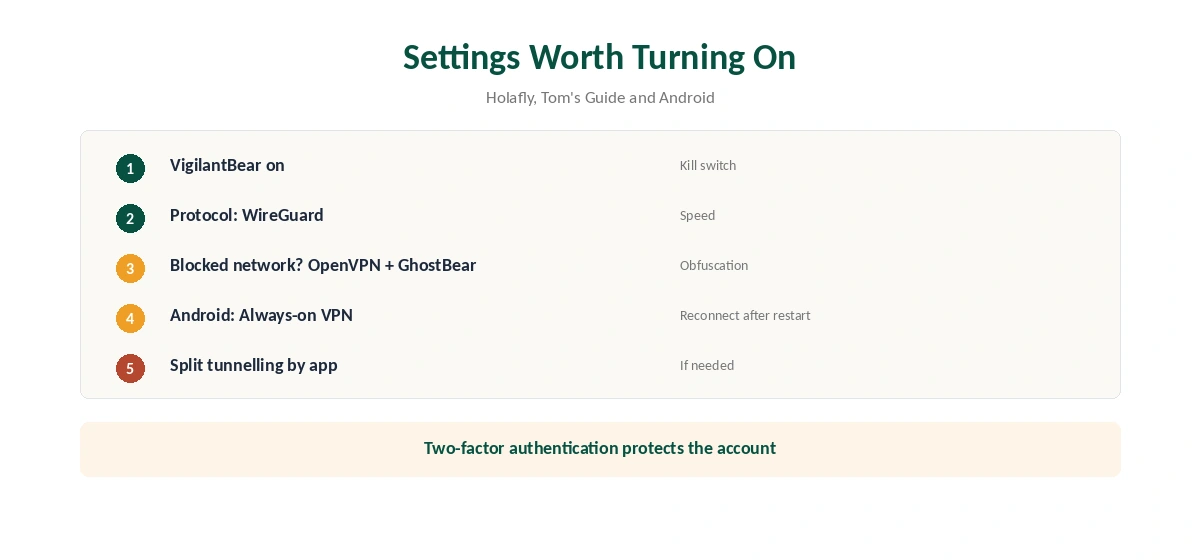Click the "Obfuscation" note
Screen dimensions: 1200x560
click(714, 265)
